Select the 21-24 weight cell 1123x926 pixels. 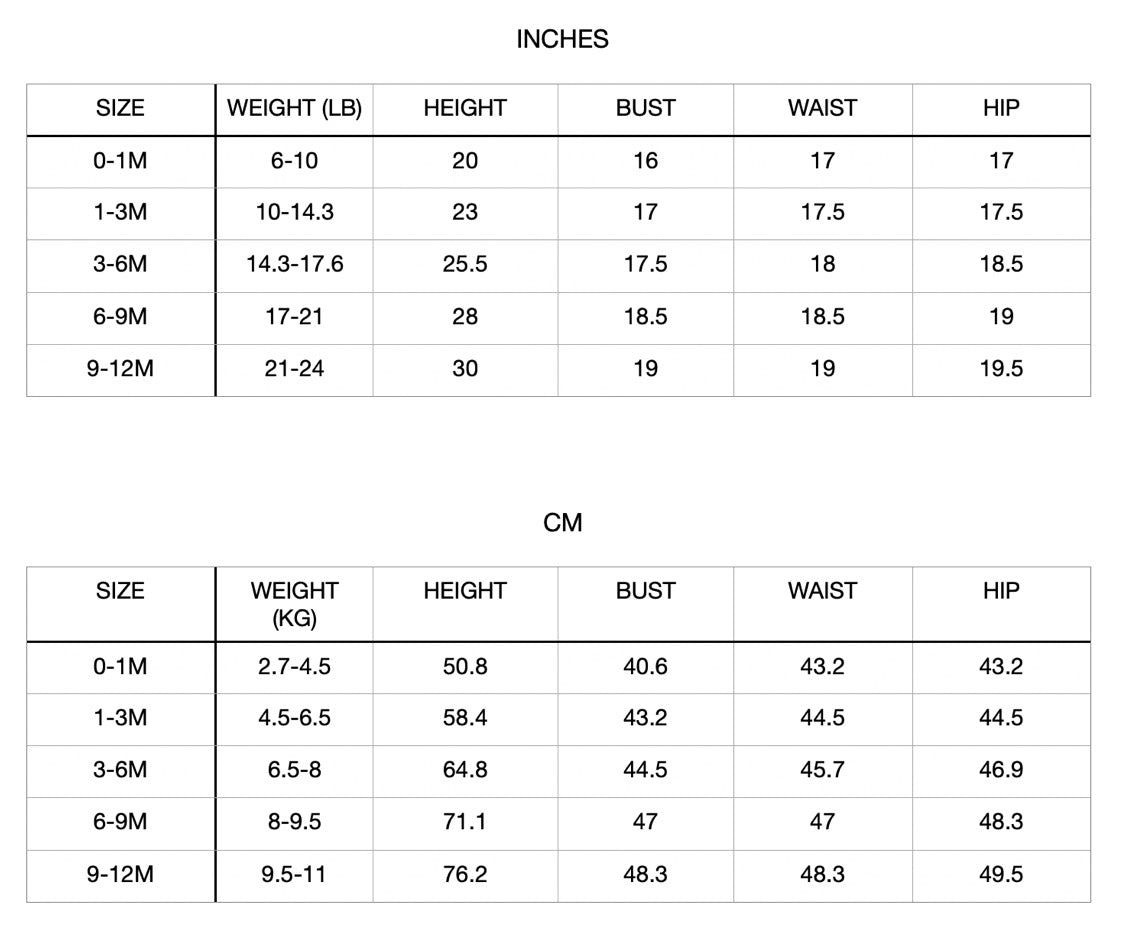coord(294,369)
